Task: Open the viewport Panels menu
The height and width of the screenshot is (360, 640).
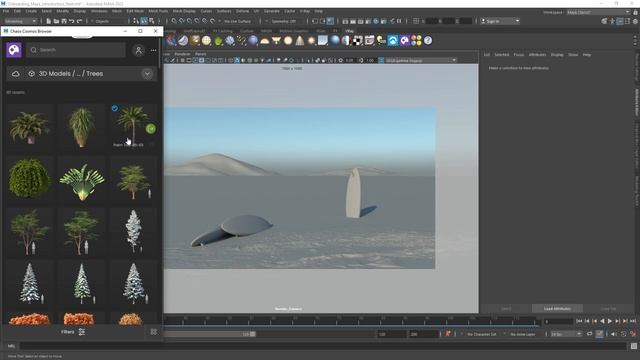Action: click(x=200, y=54)
